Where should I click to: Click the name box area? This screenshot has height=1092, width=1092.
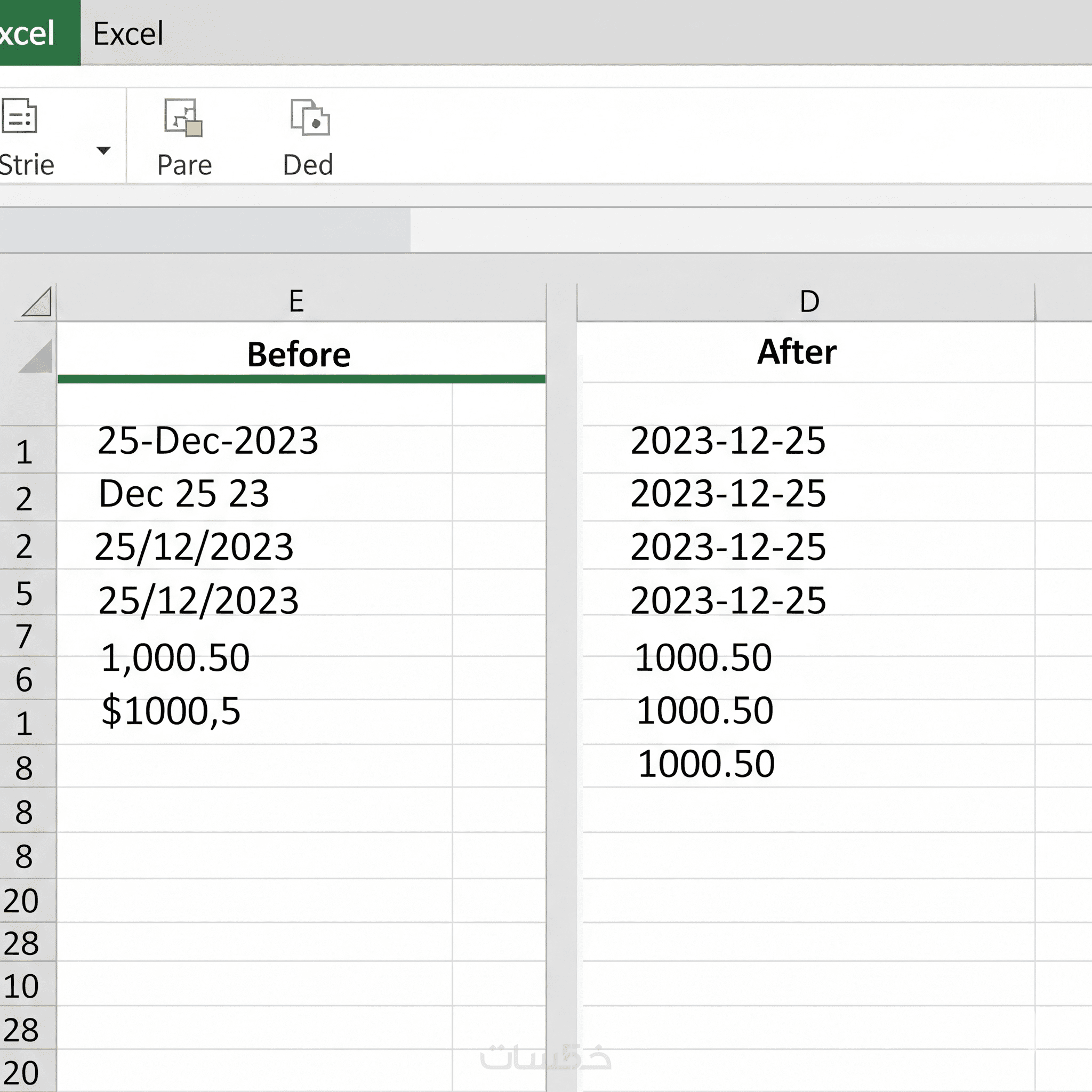coord(204,230)
